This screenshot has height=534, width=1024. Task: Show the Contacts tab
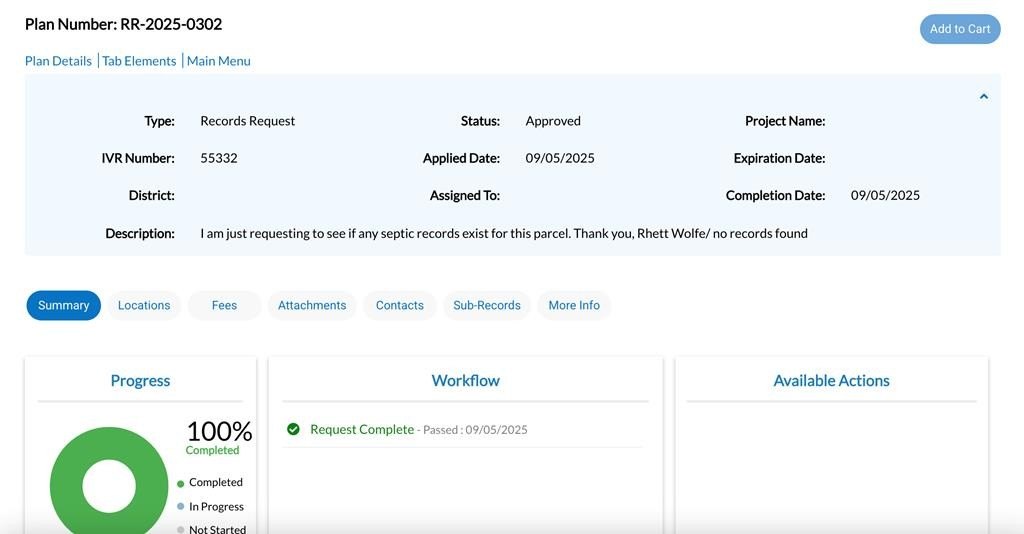pos(400,305)
